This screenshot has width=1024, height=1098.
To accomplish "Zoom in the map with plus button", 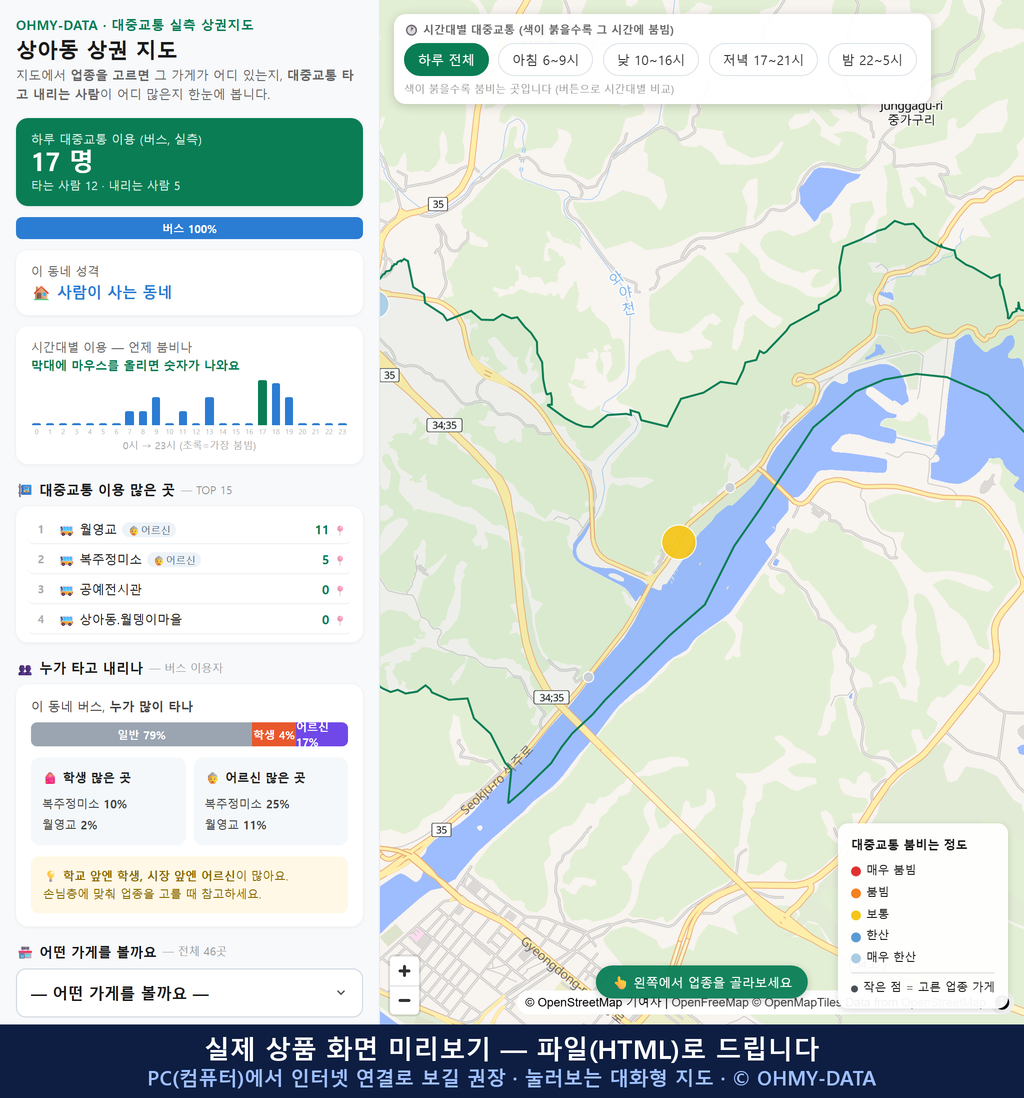I will 404,971.
